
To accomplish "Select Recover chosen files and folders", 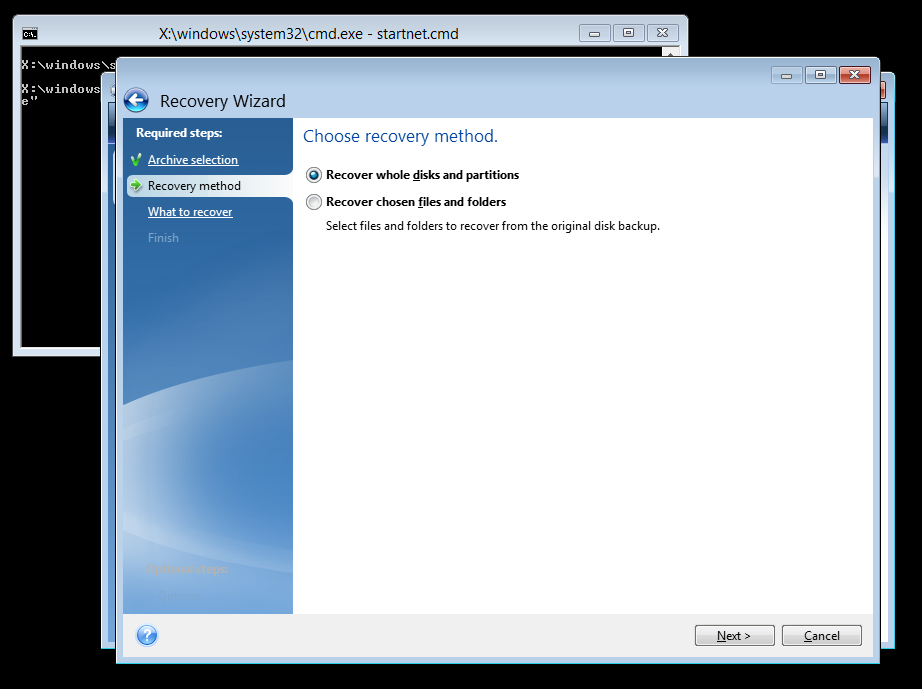I will [314, 202].
